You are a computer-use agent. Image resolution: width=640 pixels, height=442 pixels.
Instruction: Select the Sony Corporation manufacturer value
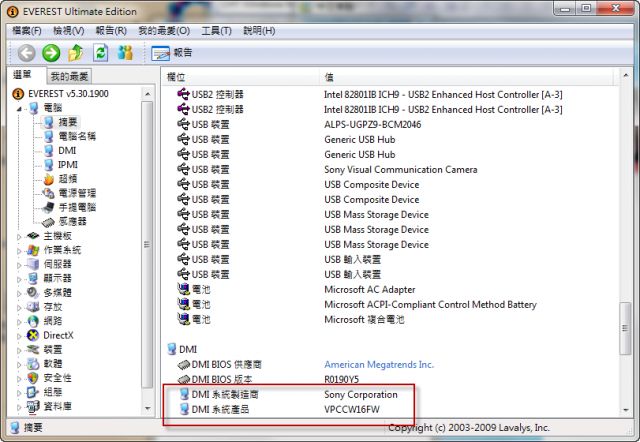(361, 395)
